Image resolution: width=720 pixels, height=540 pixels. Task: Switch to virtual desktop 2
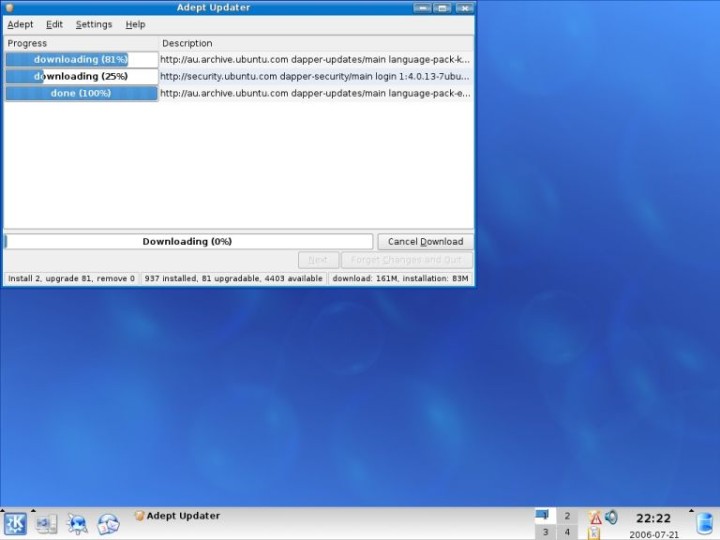tap(567, 516)
